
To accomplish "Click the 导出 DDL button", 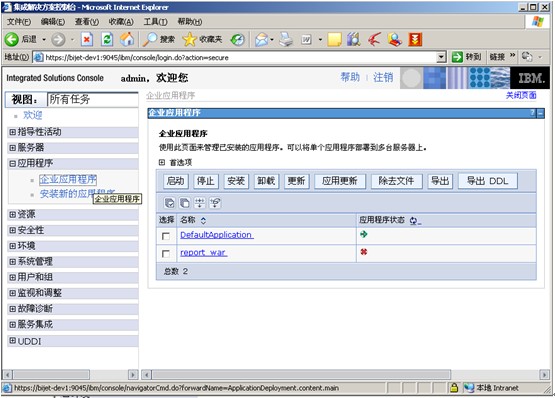I will (487, 181).
